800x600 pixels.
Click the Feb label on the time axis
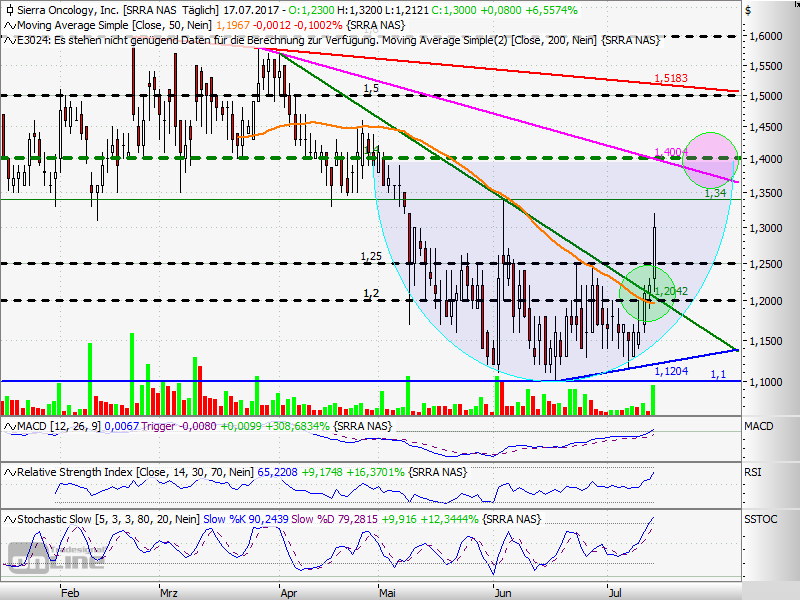coord(70,592)
